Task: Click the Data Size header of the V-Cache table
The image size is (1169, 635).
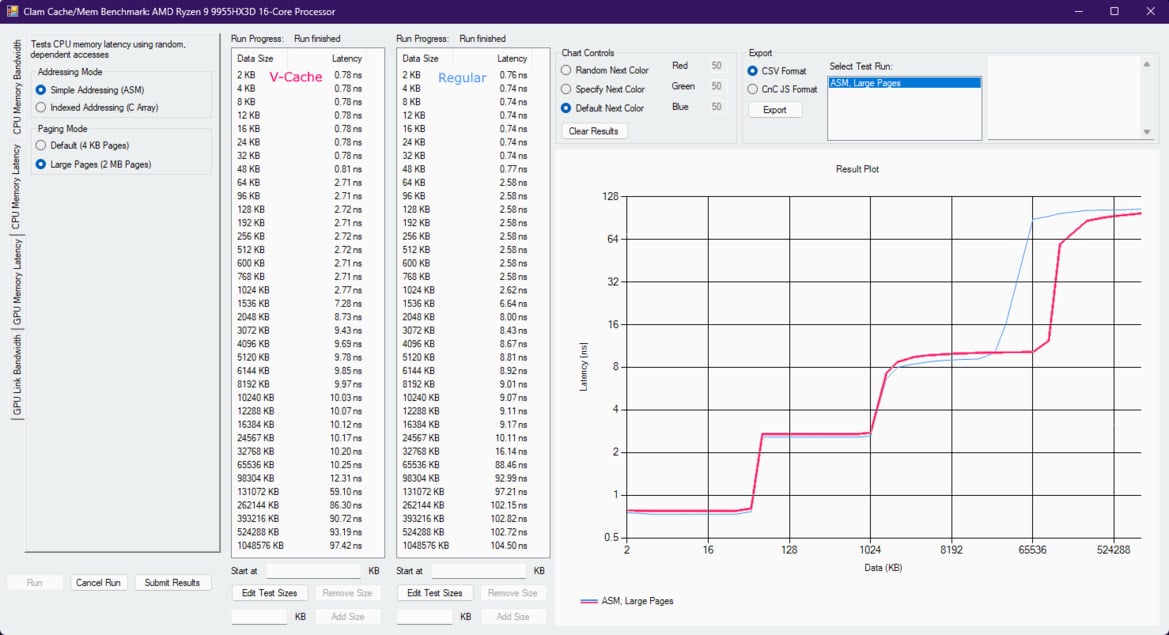Action: (x=255, y=58)
